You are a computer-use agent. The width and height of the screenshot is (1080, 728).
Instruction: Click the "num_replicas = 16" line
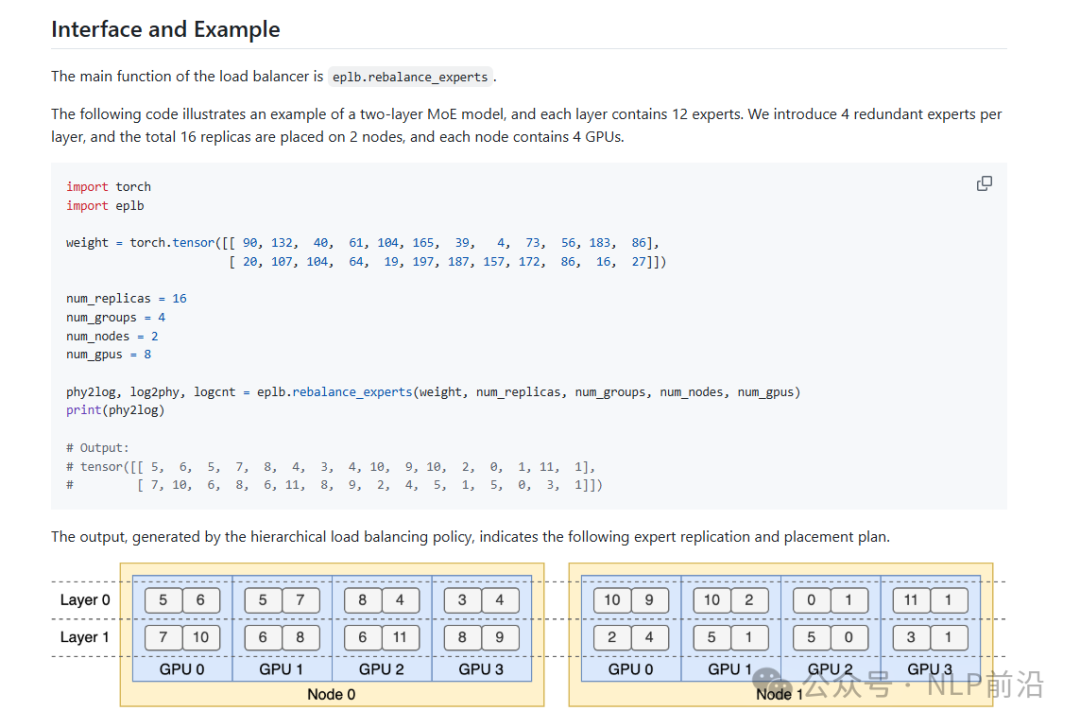pos(126,298)
